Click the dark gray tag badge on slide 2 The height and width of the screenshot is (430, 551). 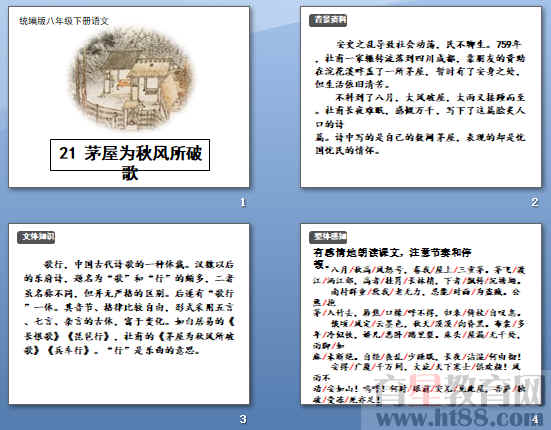click(x=328, y=20)
